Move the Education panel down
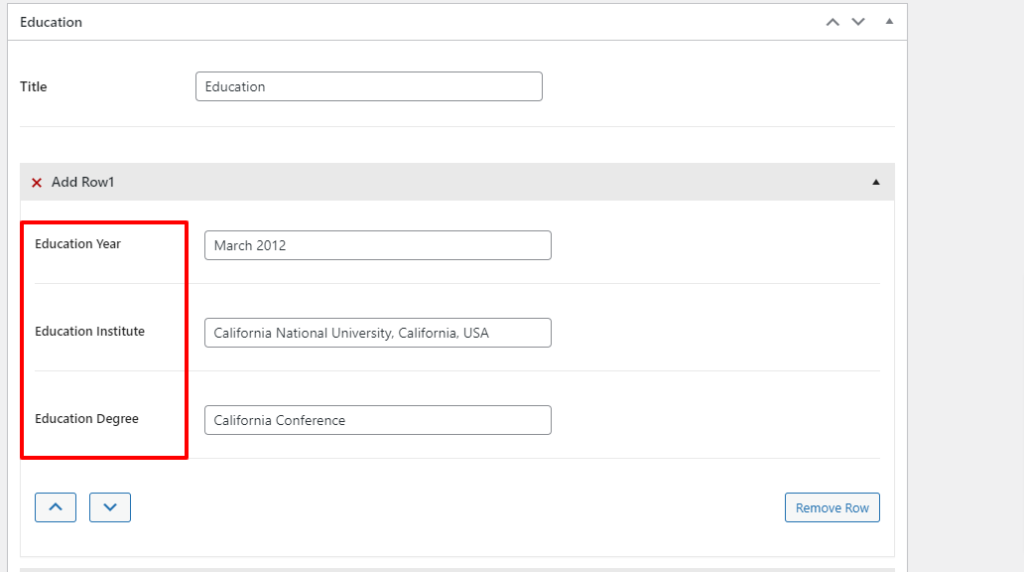This screenshot has height=572, width=1024. pyautogui.click(x=858, y=22)
